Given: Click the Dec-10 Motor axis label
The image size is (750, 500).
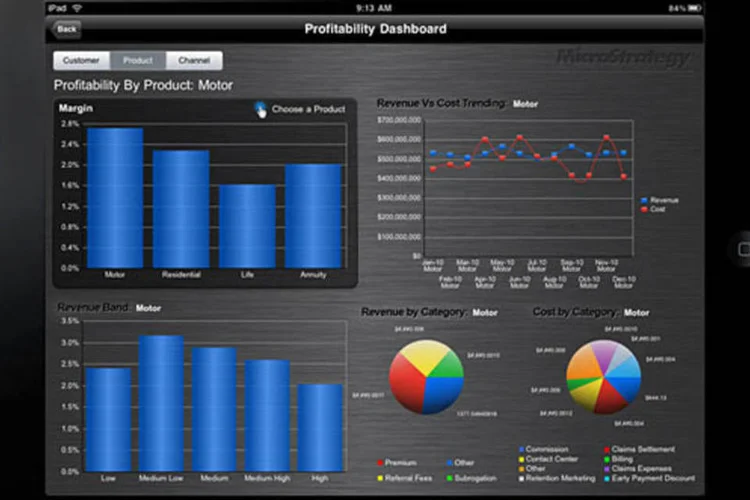Looking at the screenshot, I should 624,282.
